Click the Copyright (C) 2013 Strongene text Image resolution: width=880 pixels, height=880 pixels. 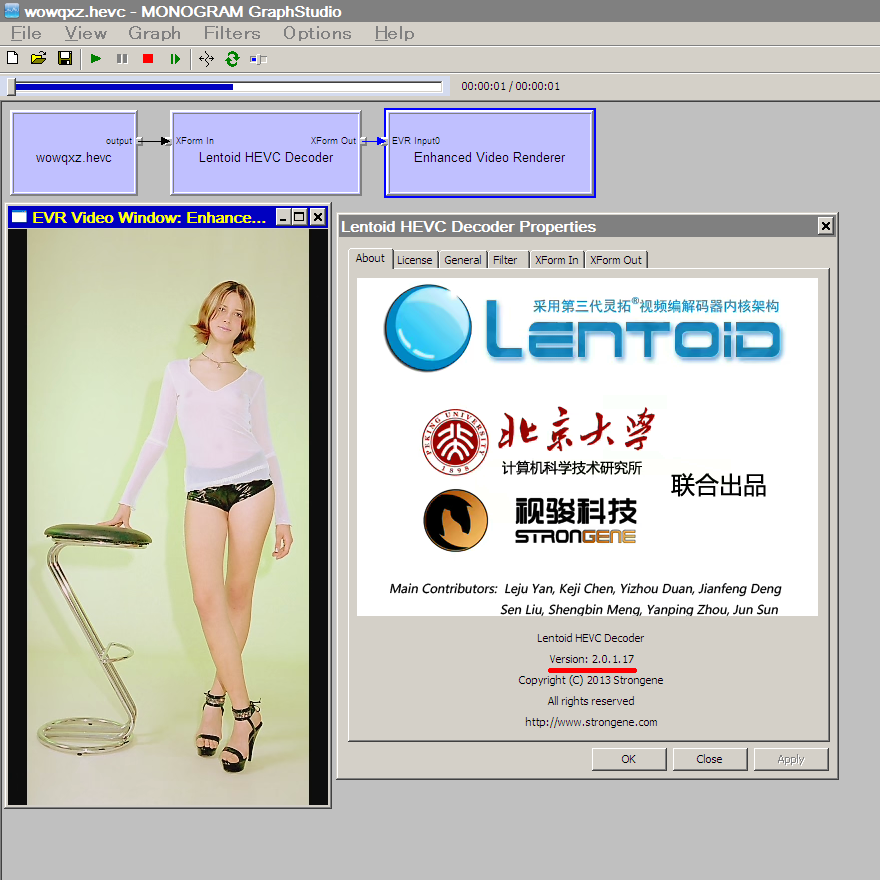coord(590,680)
